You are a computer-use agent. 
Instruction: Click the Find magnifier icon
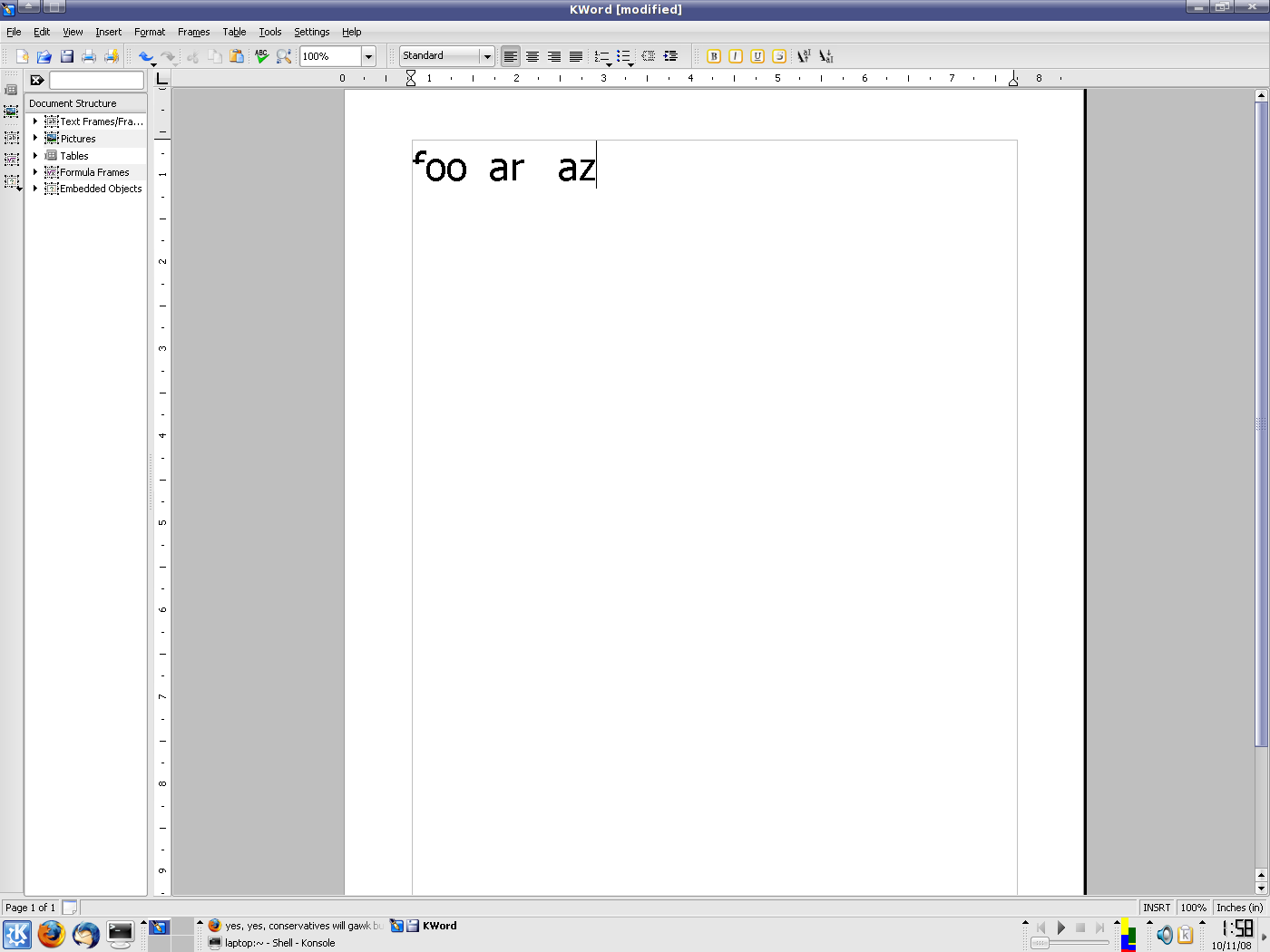click(284, 56)
